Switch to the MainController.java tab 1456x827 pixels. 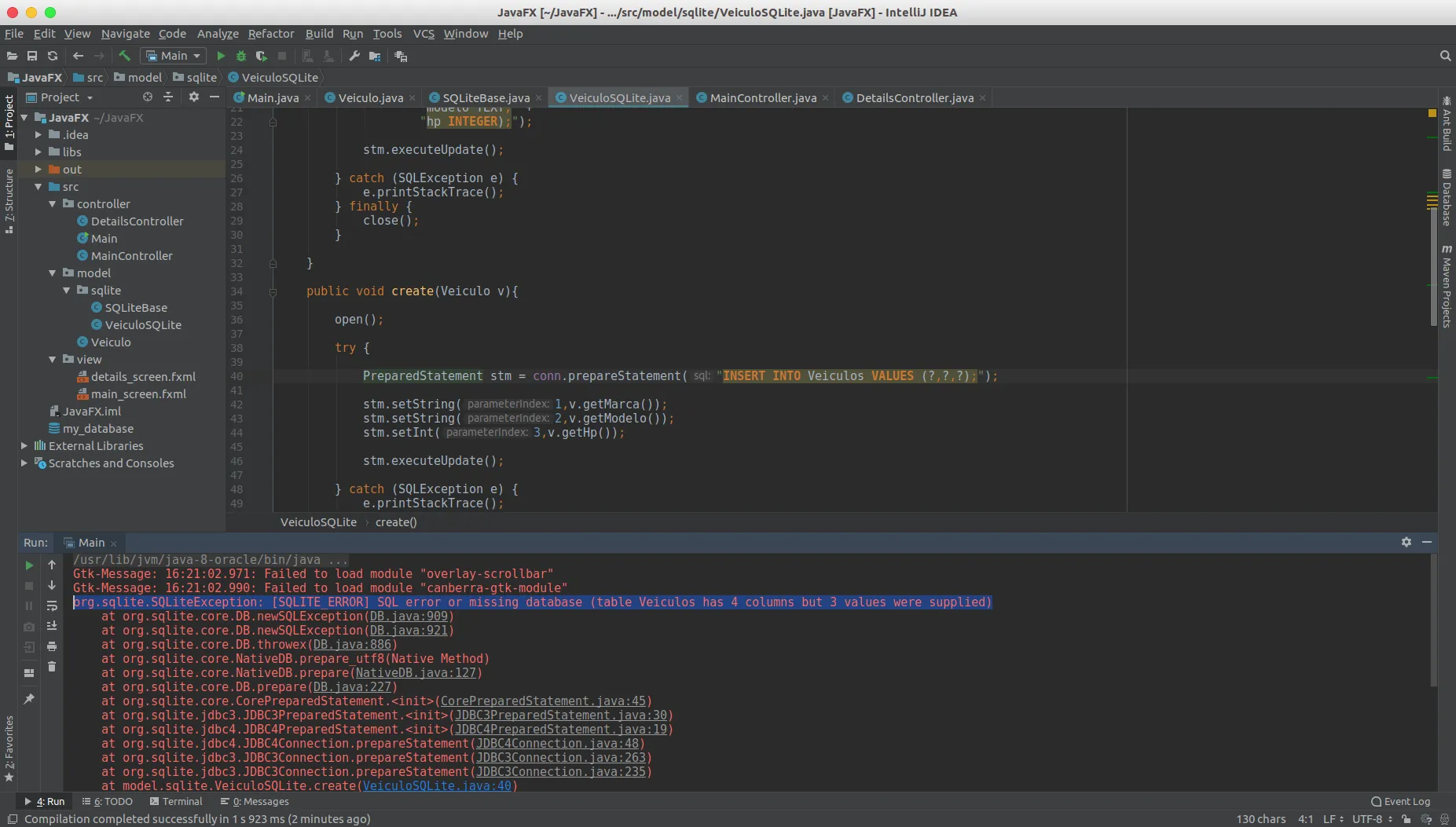(762, 98)
